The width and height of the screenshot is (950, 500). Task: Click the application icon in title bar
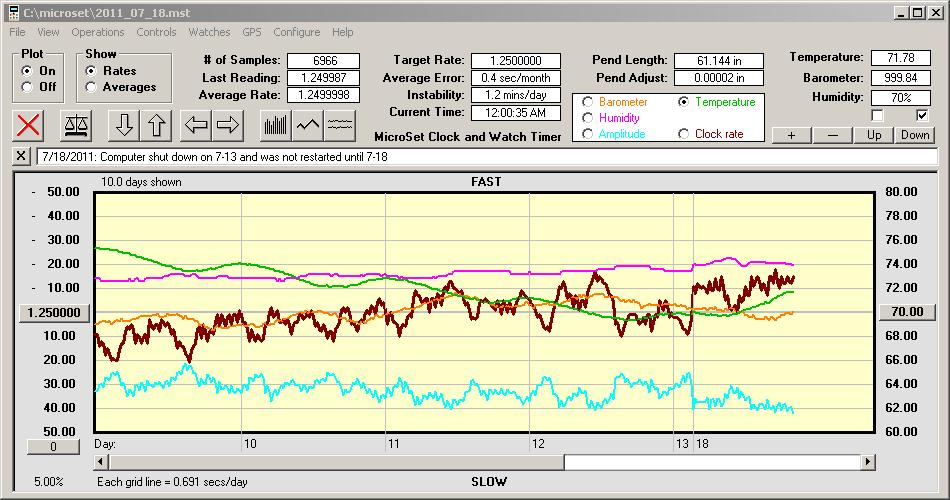(x=13, y=12)
